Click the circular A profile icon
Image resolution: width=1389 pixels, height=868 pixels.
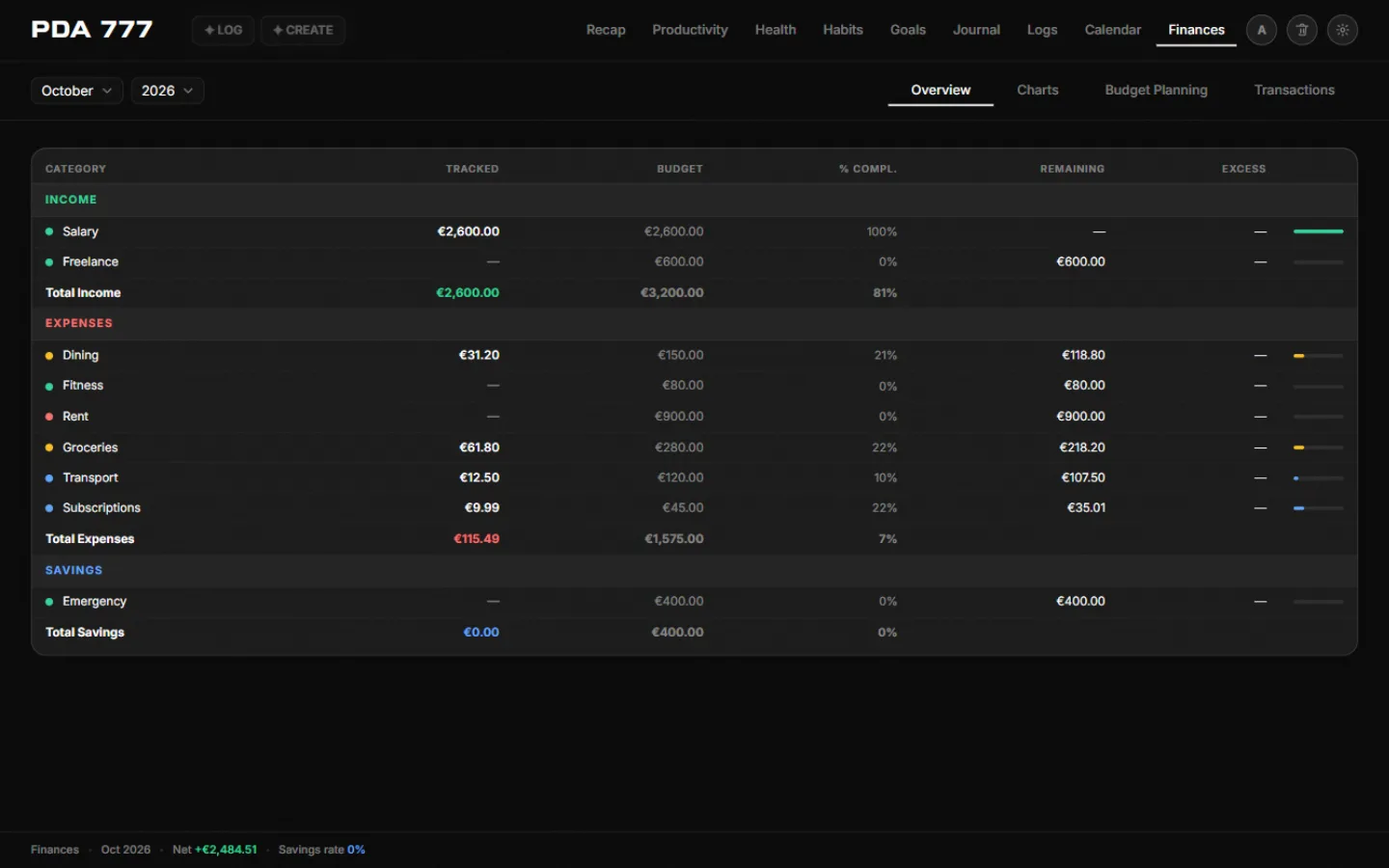[x=1262, y=30]
